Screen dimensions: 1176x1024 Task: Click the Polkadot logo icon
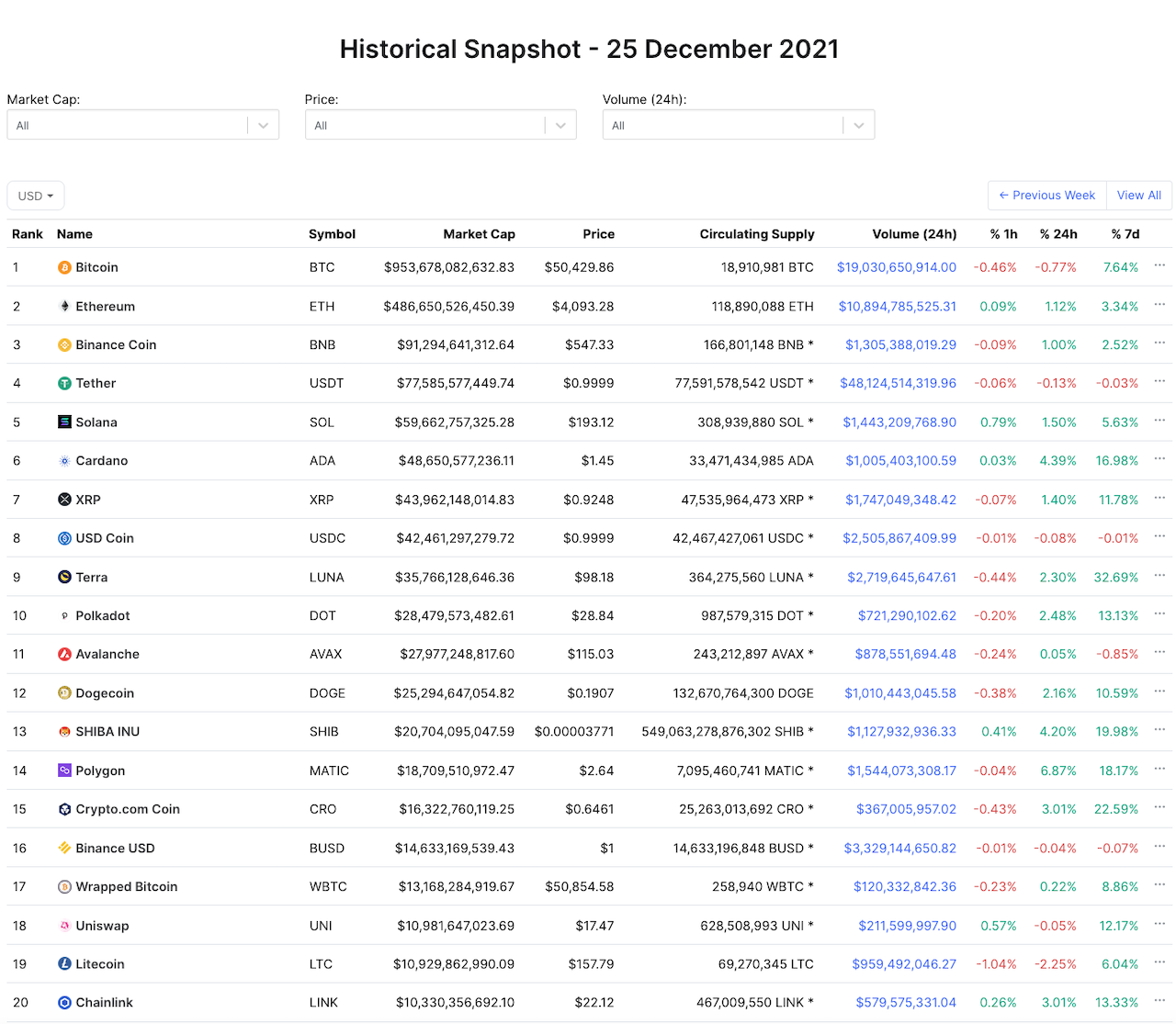click(64, 615)
